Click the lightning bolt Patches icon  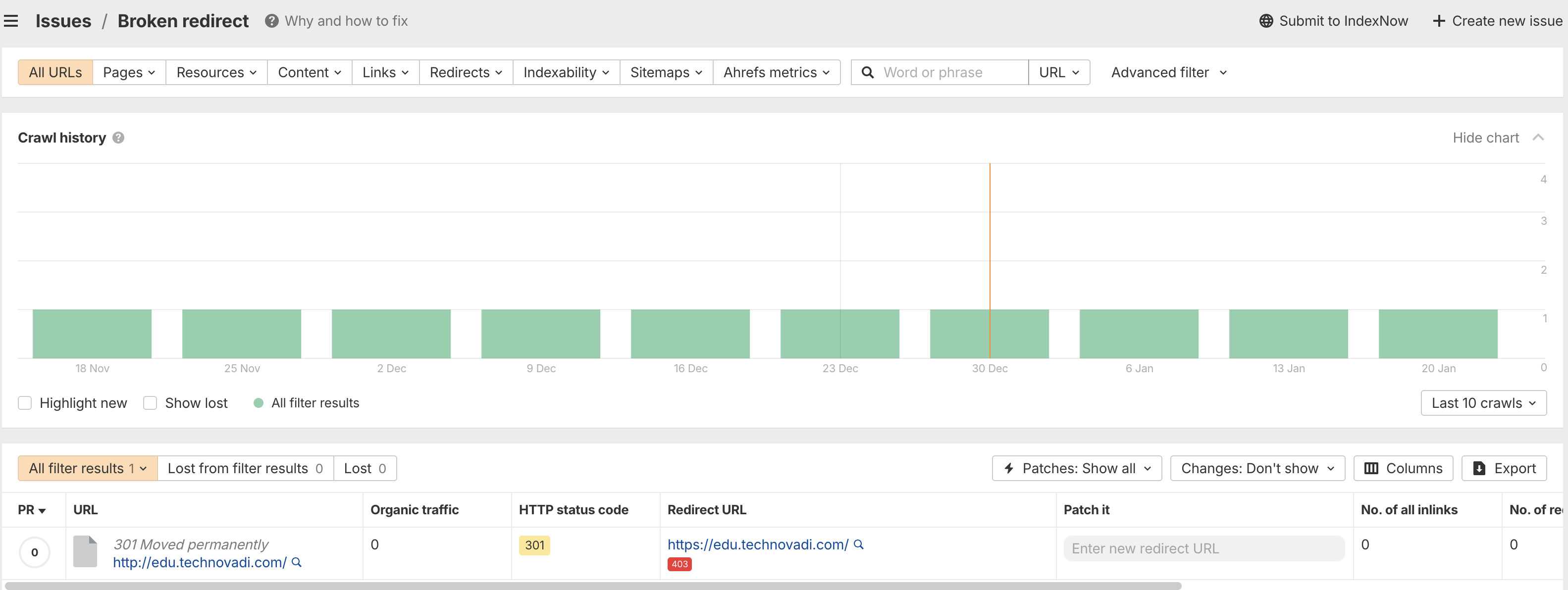point(1009,468)
